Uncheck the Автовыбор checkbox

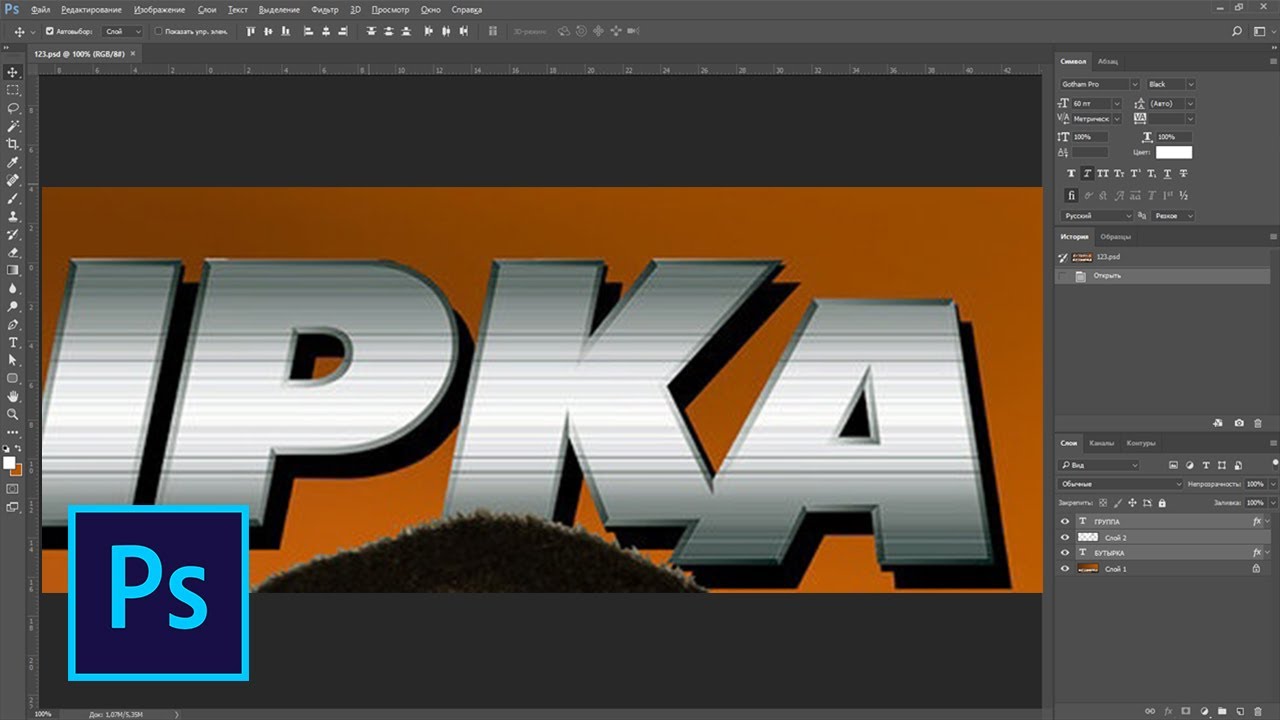click(x=50, y=31)
